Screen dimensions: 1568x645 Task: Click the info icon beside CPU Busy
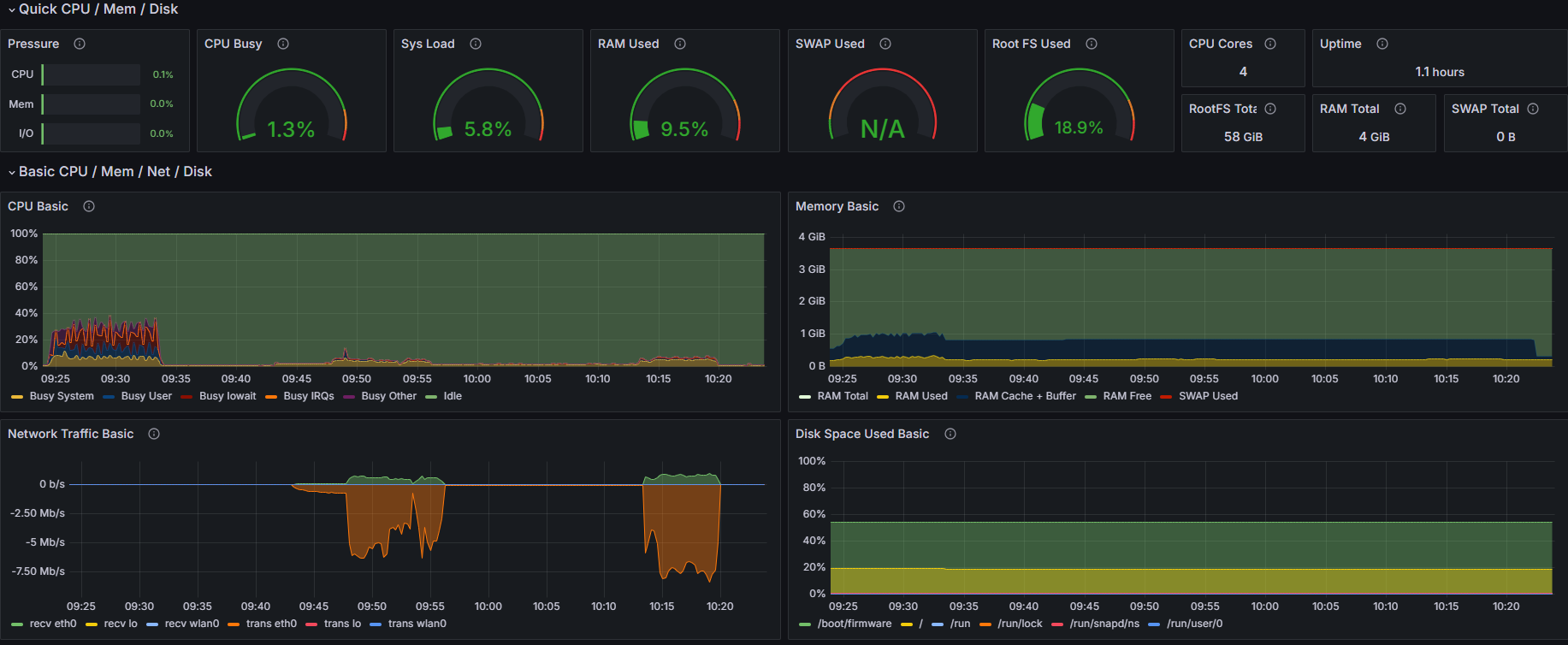click(x=283, y=44)
